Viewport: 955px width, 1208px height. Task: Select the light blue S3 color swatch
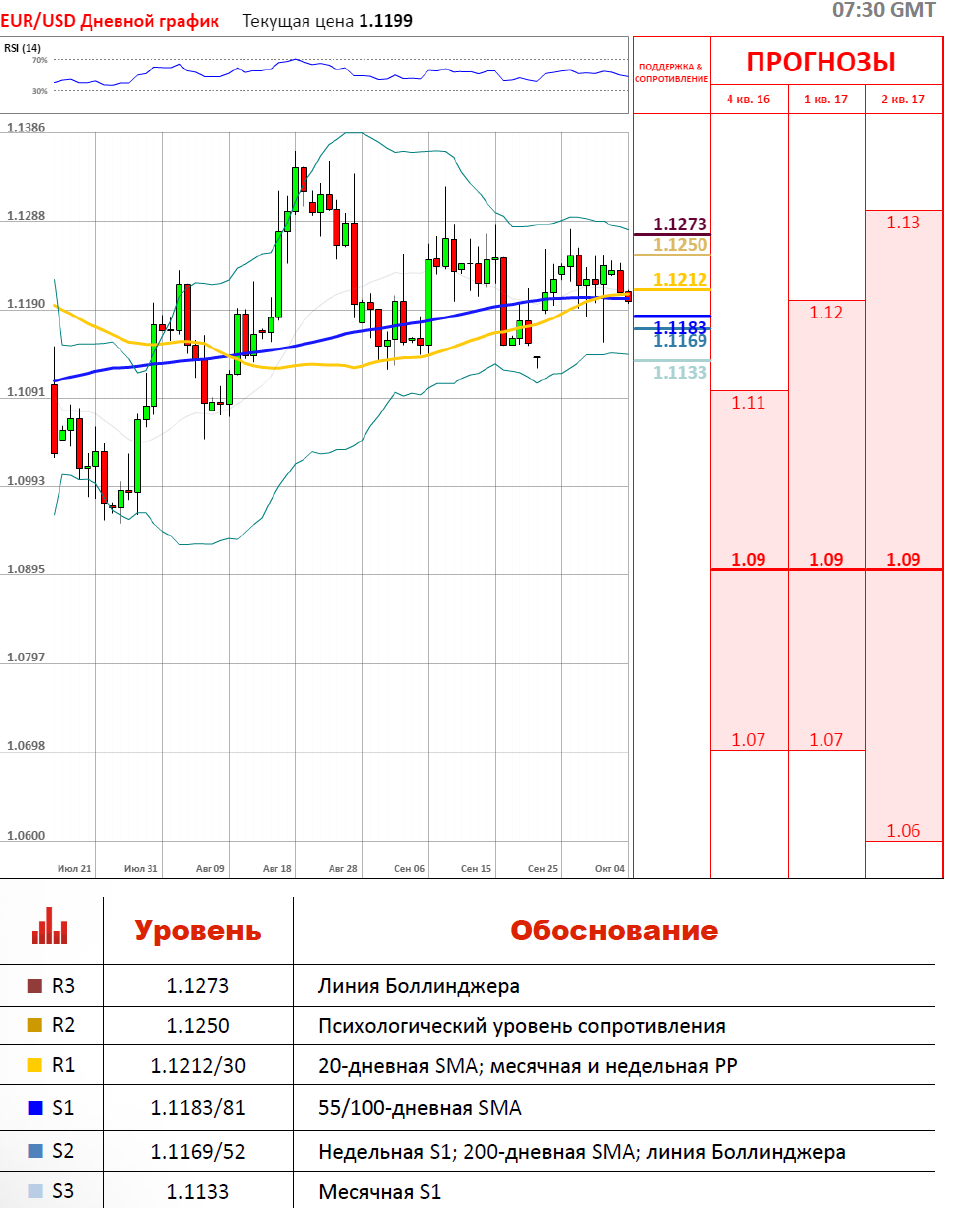point(35,1192)
